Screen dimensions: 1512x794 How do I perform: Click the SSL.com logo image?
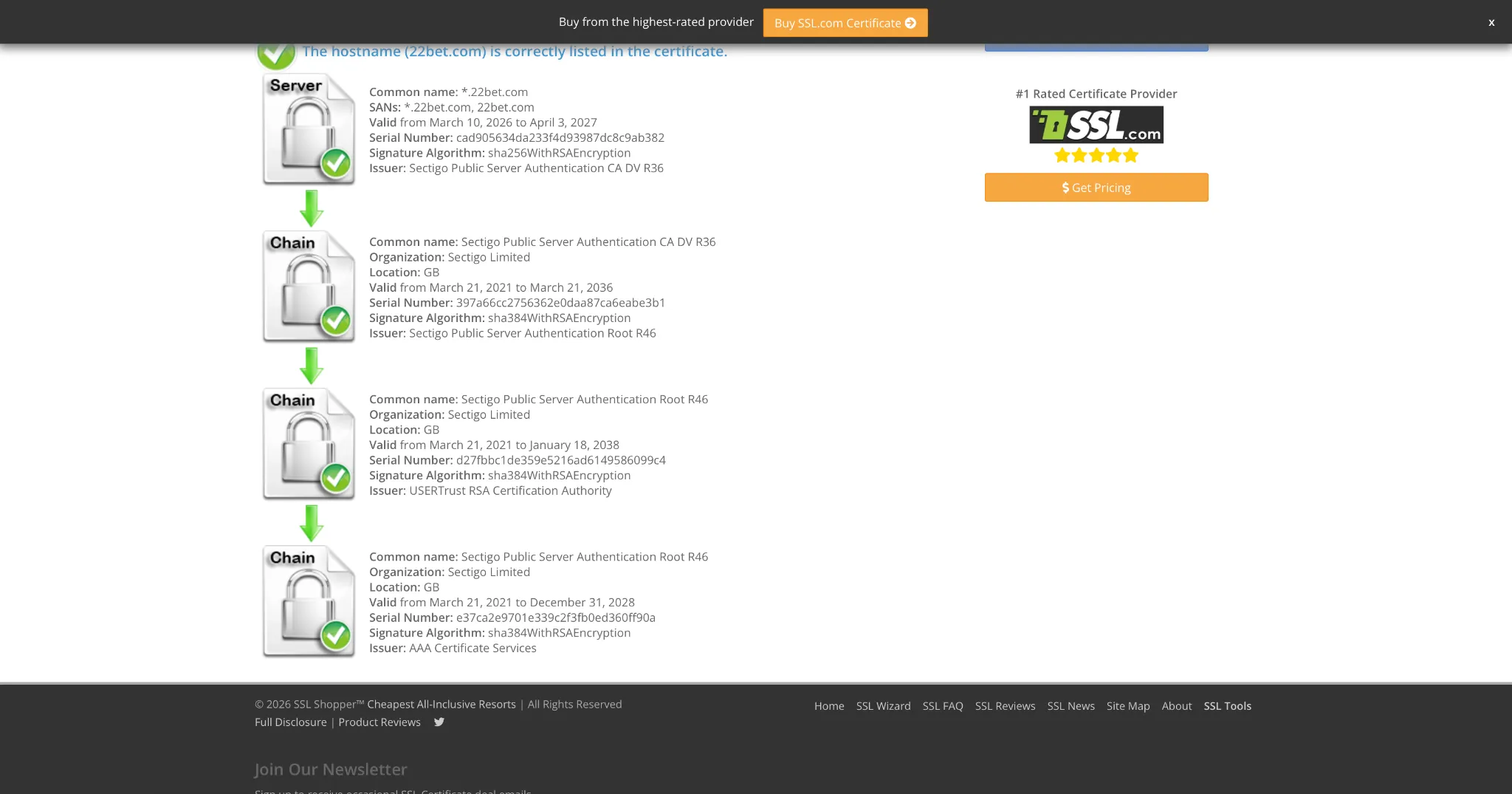[1096, 125]
